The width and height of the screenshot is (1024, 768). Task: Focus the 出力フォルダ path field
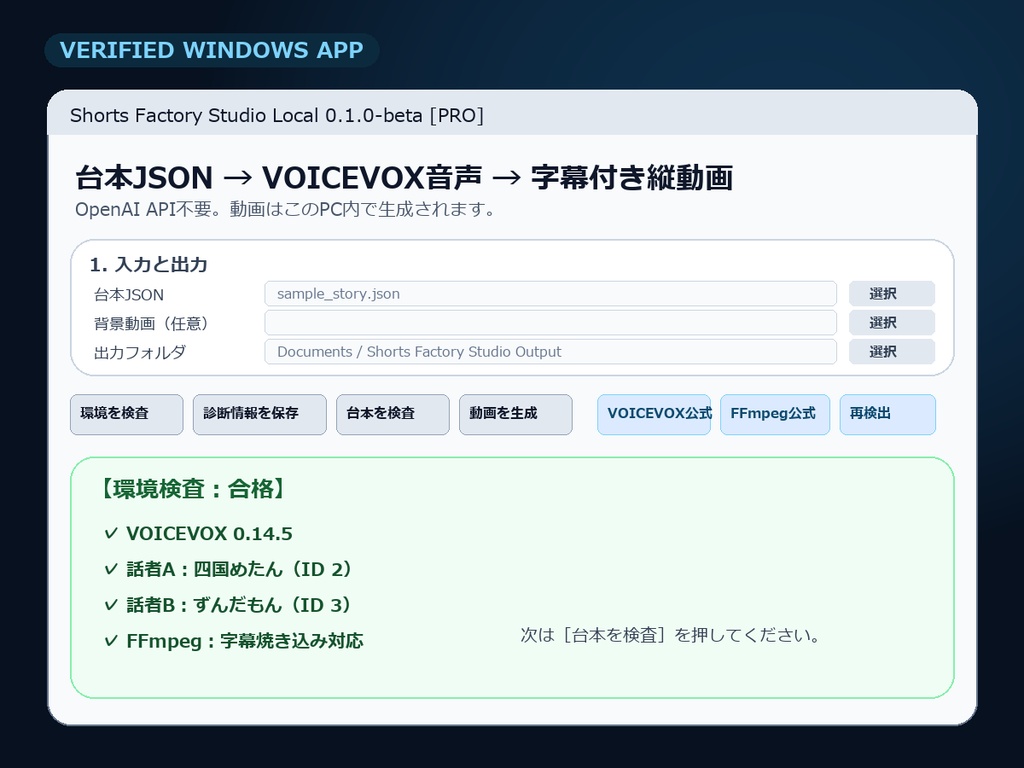coord(551,351)
